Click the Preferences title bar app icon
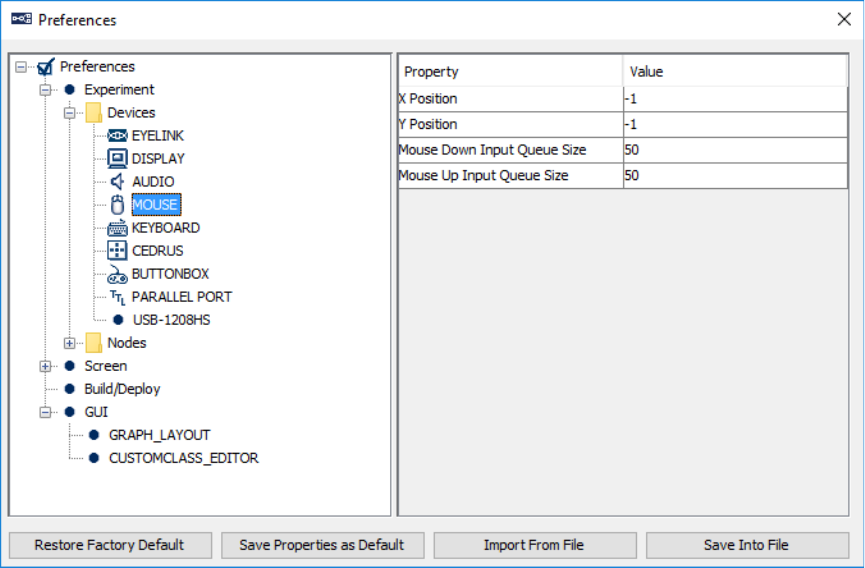Viewport: 865px width, 568px height. [22, 19]
